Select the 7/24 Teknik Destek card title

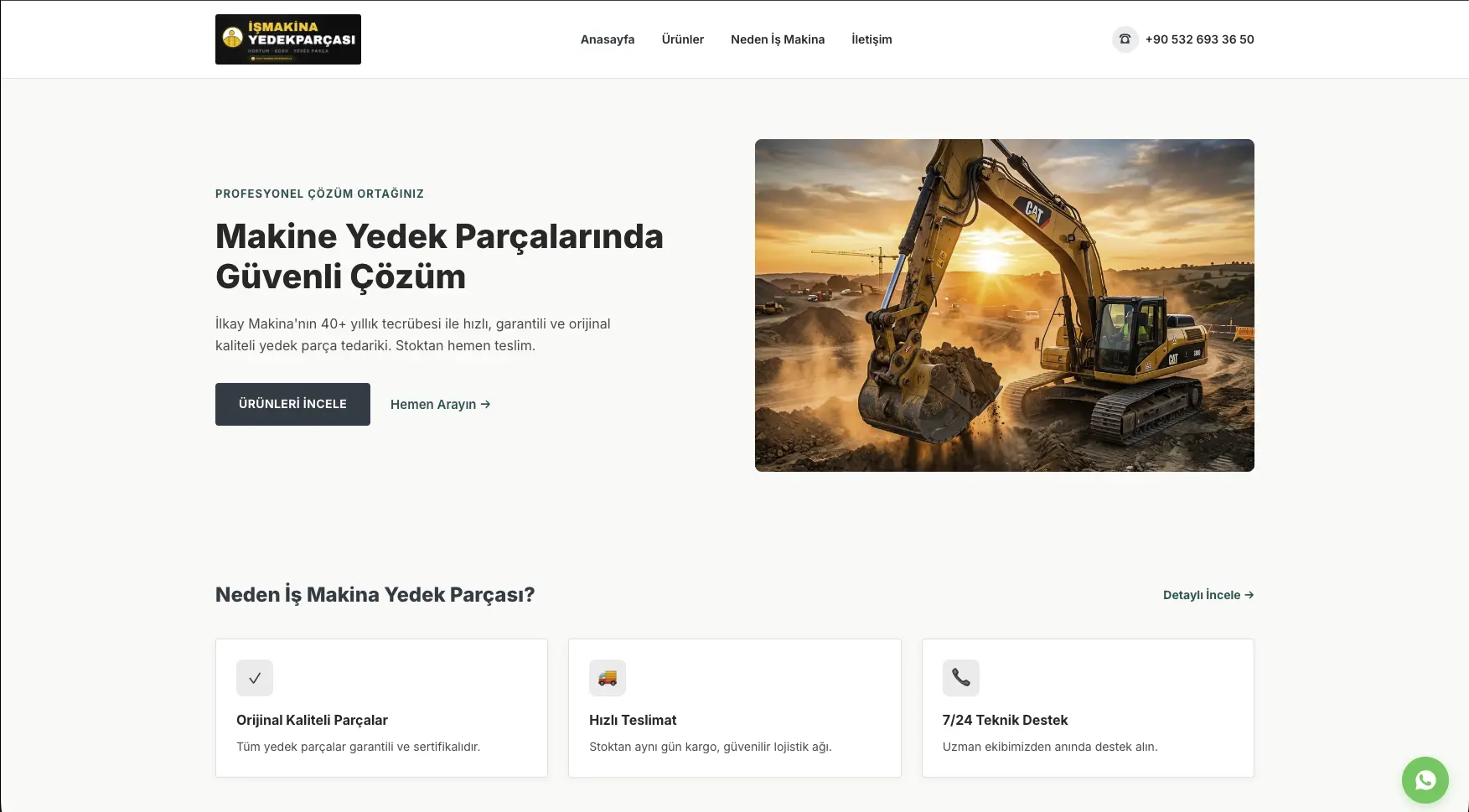pos(1005,720)
